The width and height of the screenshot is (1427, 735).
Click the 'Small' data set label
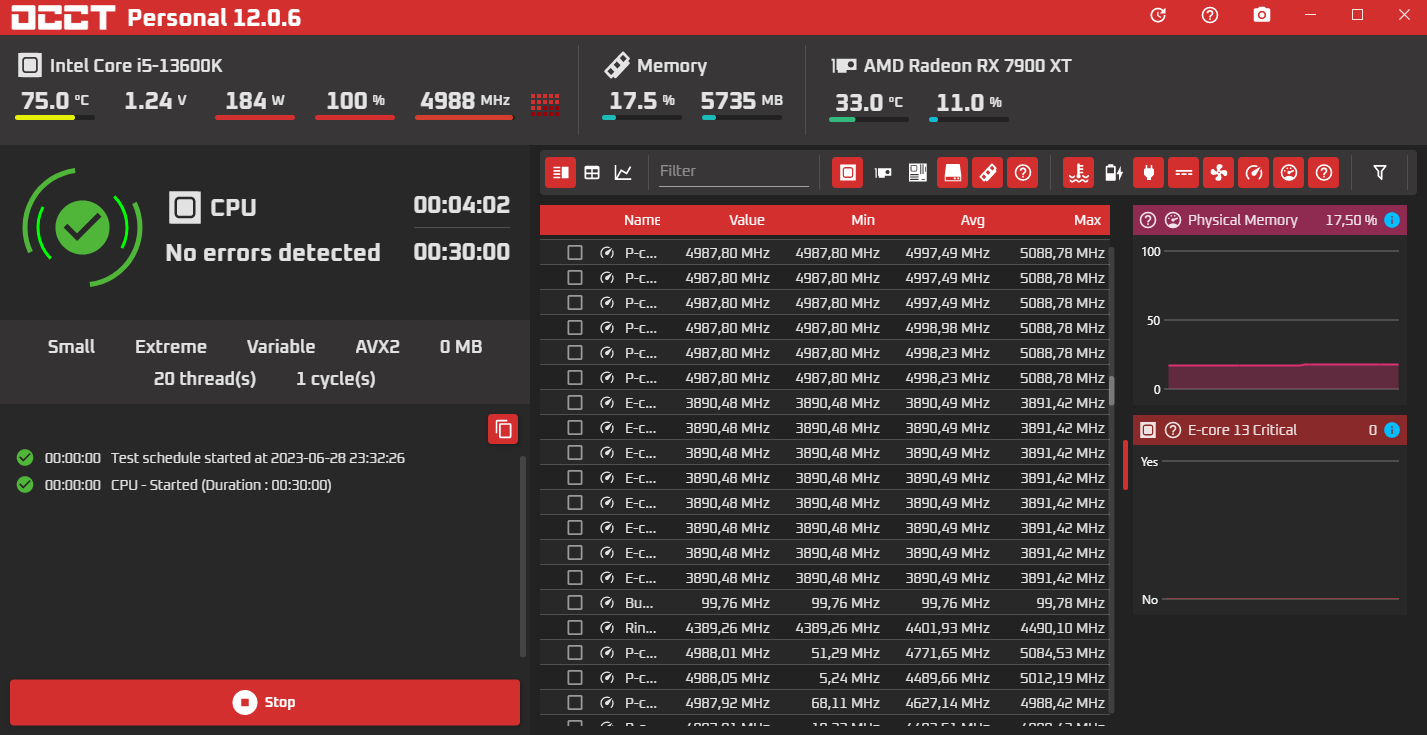click(72, 347)
